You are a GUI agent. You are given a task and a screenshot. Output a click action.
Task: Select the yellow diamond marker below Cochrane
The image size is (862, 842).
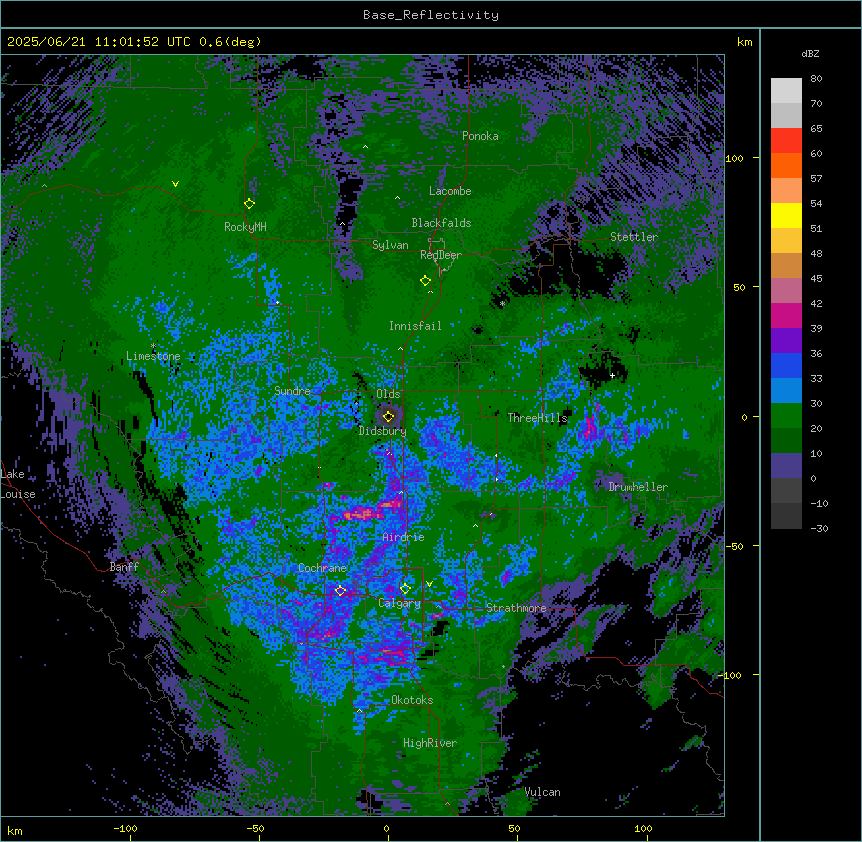pos(340,591)
